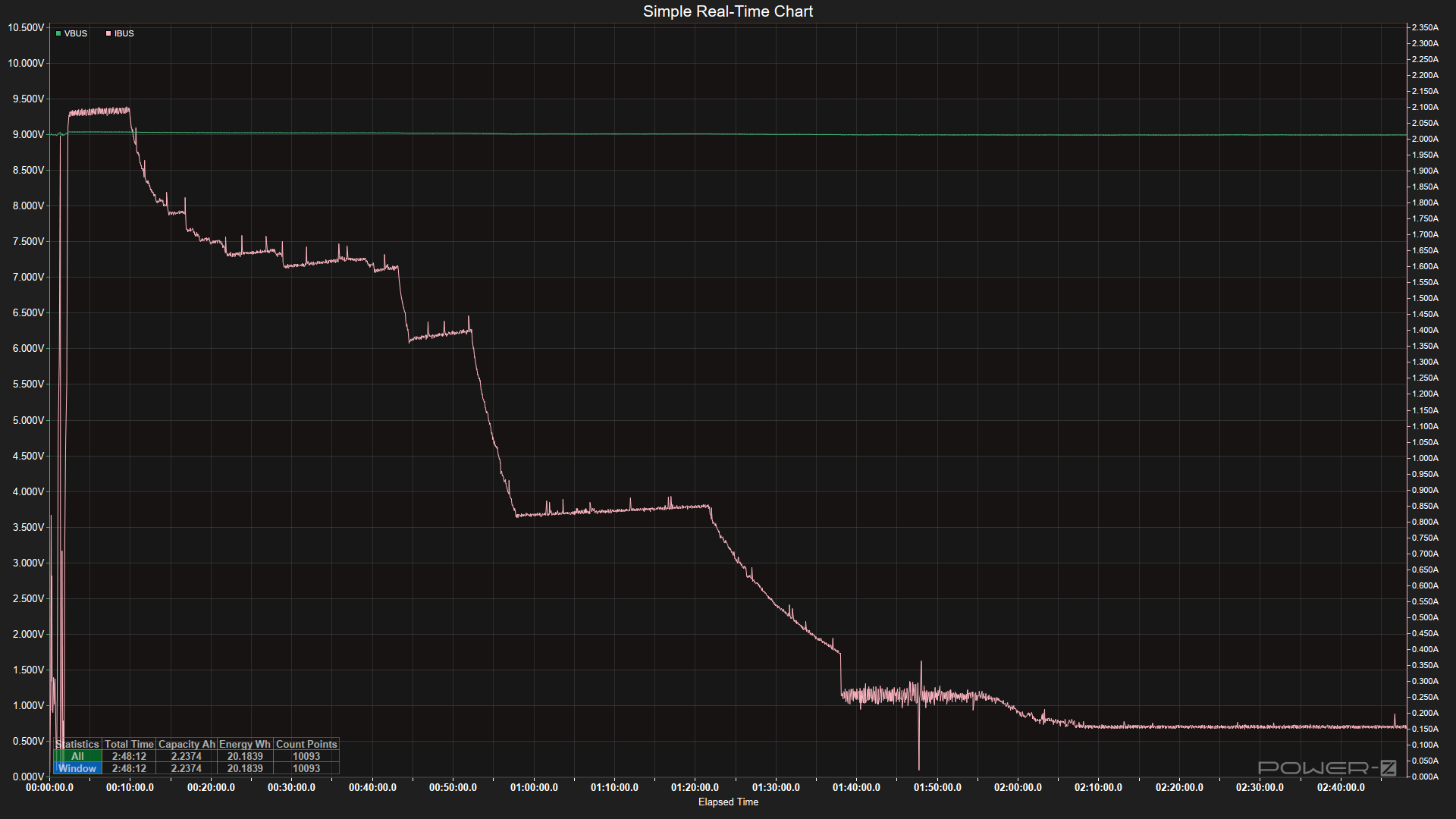
Task: Click the 2.000A current axis label
Action: [1425, 139]
